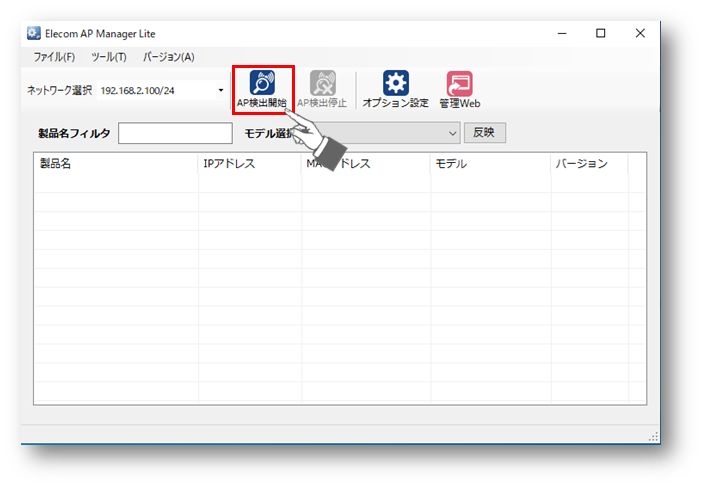Image resolution: width=703 pixels, height=487 pixels.
Task: Sort by IPアドレス column header
Action: (x=250, y=164)
